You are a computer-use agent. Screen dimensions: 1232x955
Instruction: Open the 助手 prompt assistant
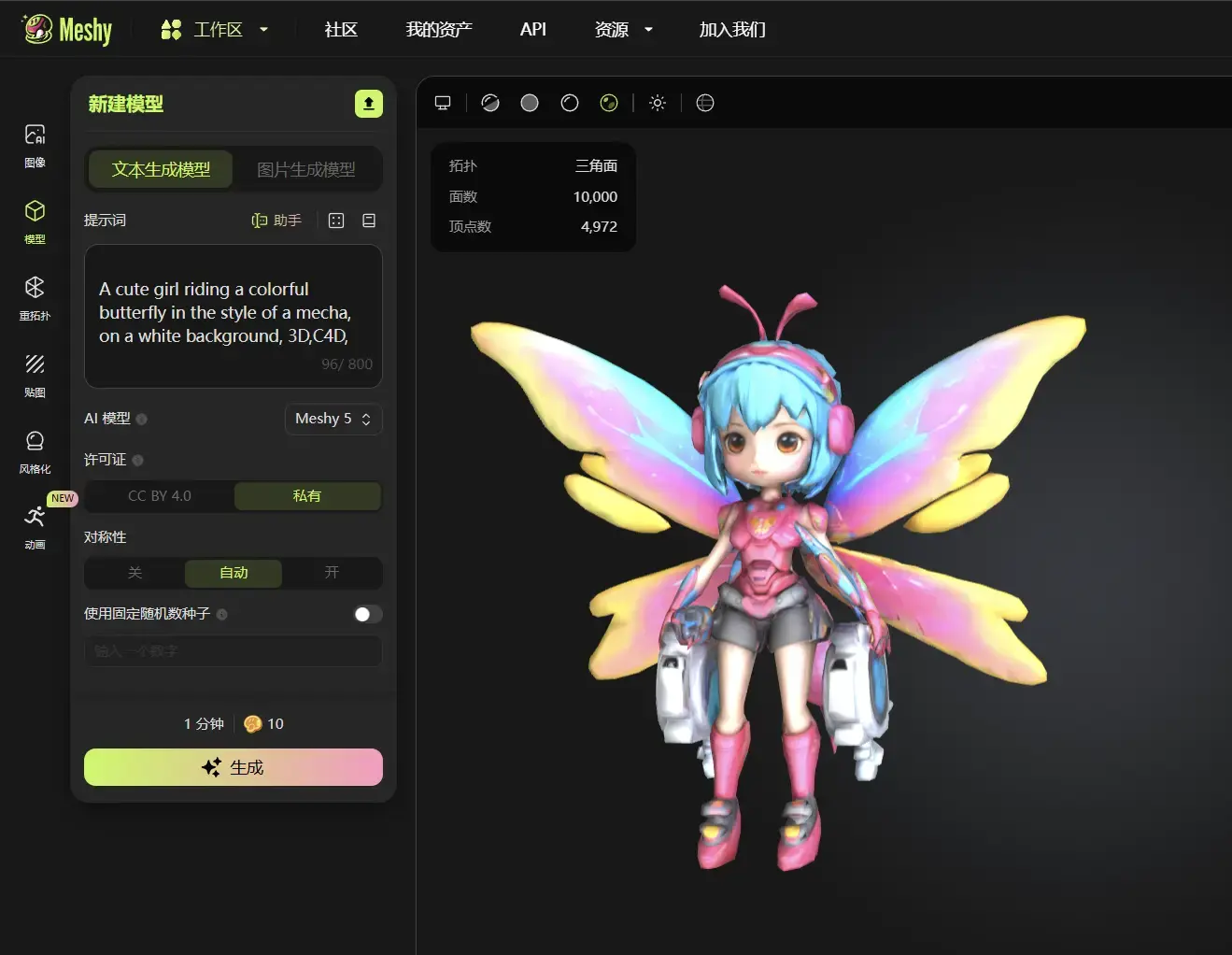[x=276, y=220]
